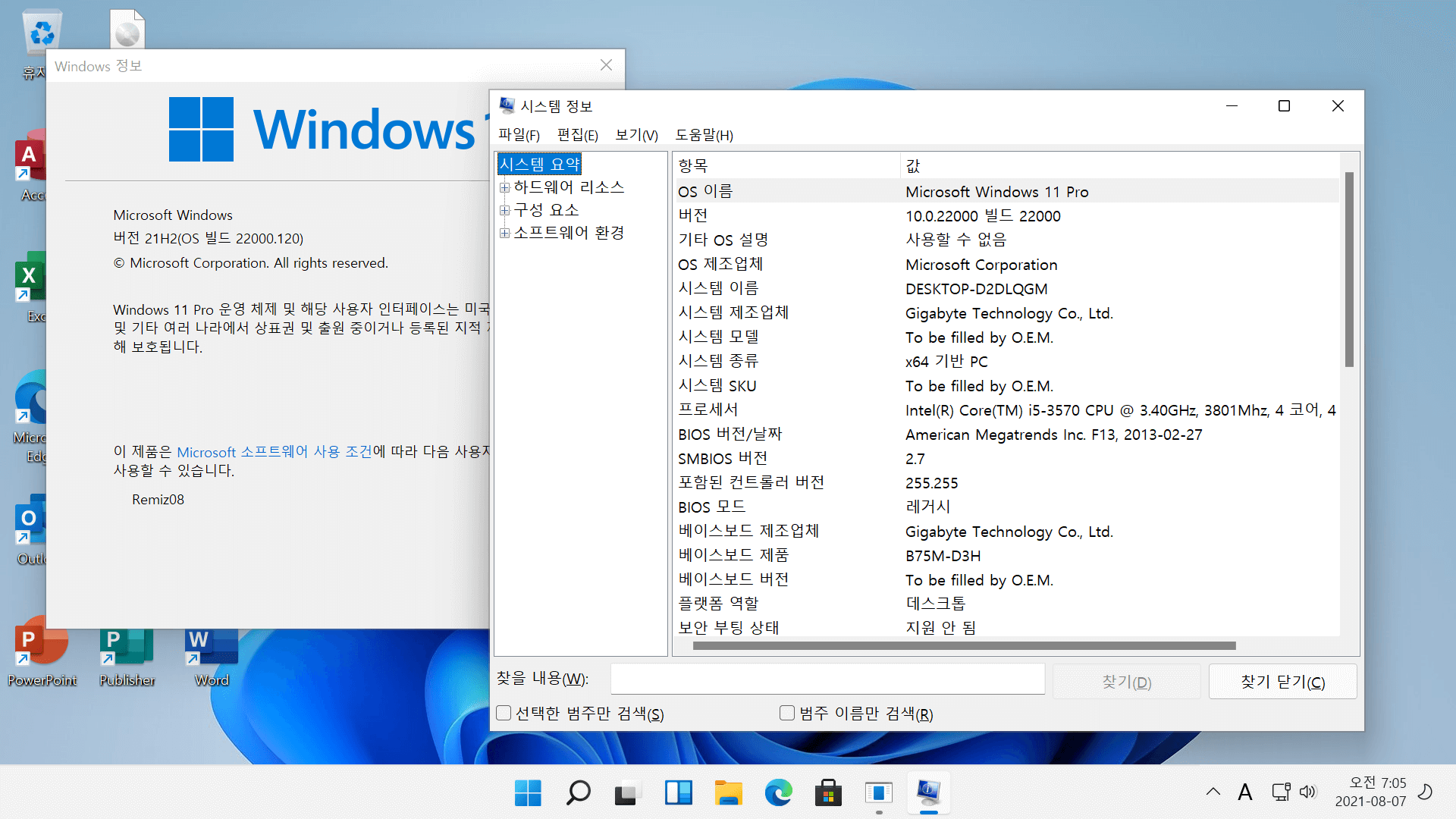Select the Publisher desktop shortcut
The width and height of the screenshot is (1456, 819).
tap(127, 657)
